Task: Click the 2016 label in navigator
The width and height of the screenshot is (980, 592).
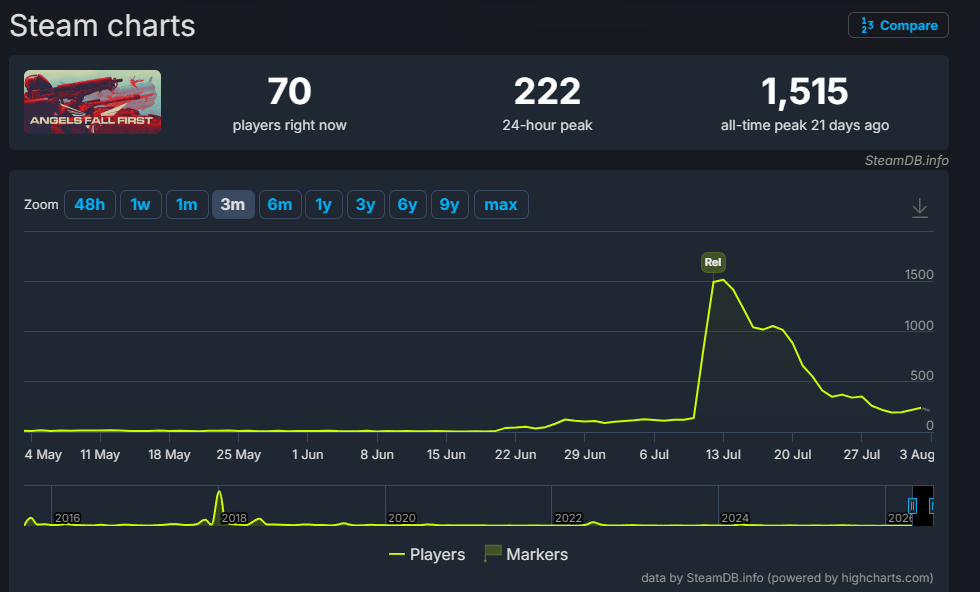Action: pyautogui.click(x=68, y=518)
